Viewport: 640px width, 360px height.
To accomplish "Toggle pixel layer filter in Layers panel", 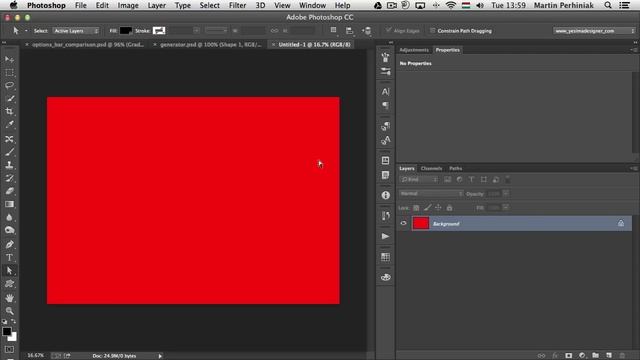I will point(448,180).
